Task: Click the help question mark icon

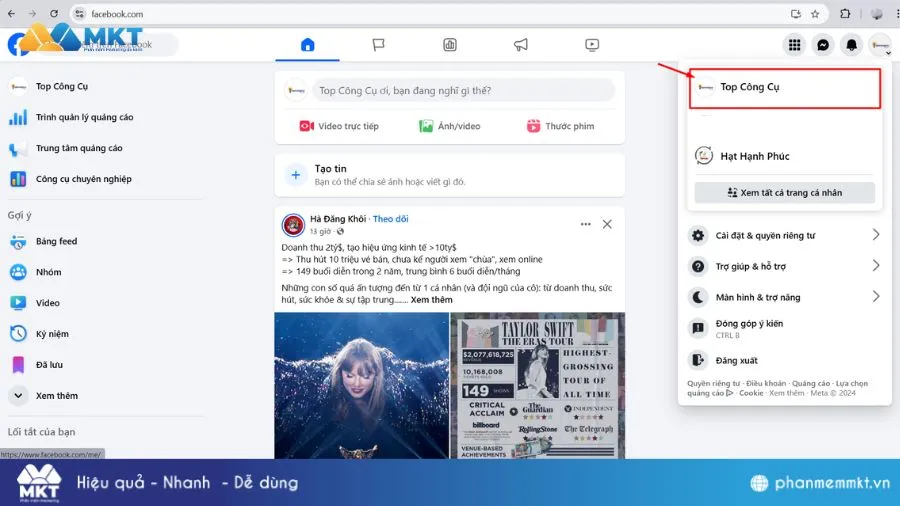Action: tap(698, 266)
